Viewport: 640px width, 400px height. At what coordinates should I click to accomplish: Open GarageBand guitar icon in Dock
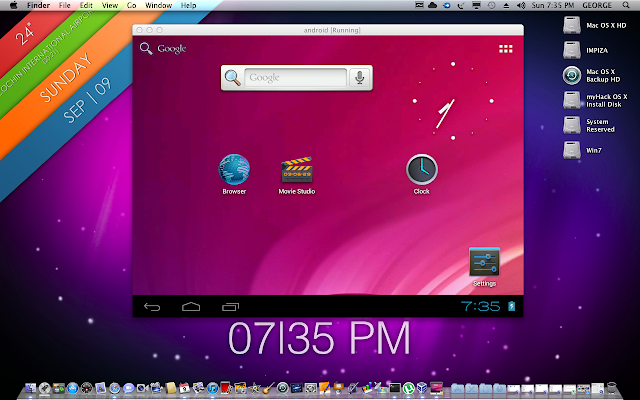click(268, 388)
